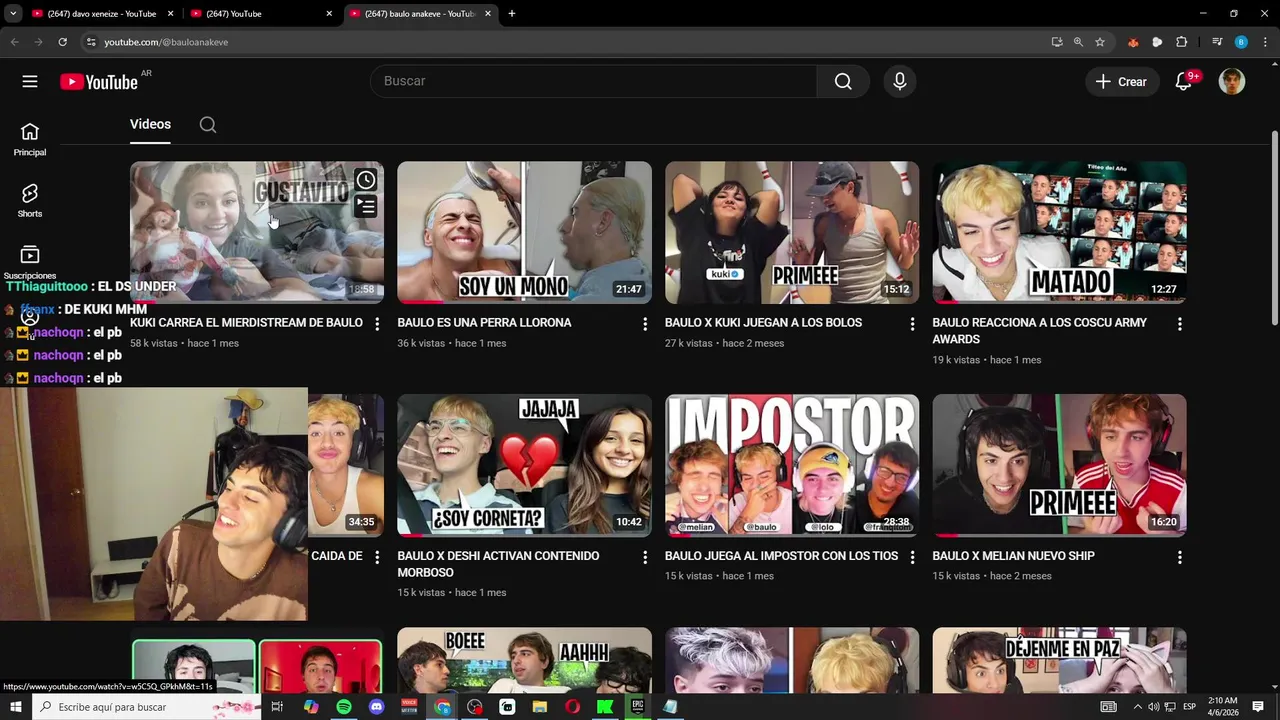Select the Videos channel tab
The width and height of the screenshot is (1280, 720).
150,125
